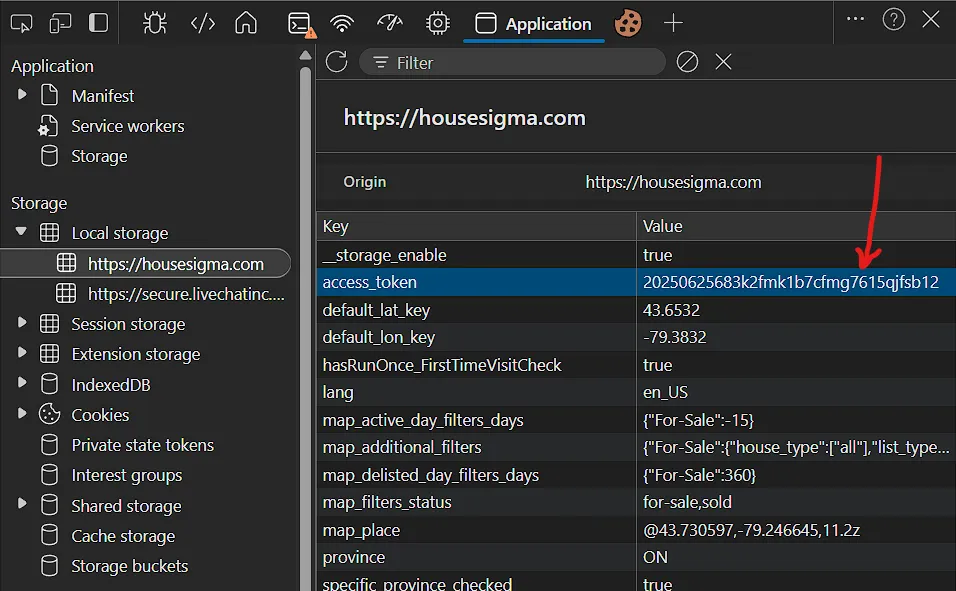956x591 pixels.
Task: Select Extension storage item
Action: pyautogui.click(x=135, y=354)
